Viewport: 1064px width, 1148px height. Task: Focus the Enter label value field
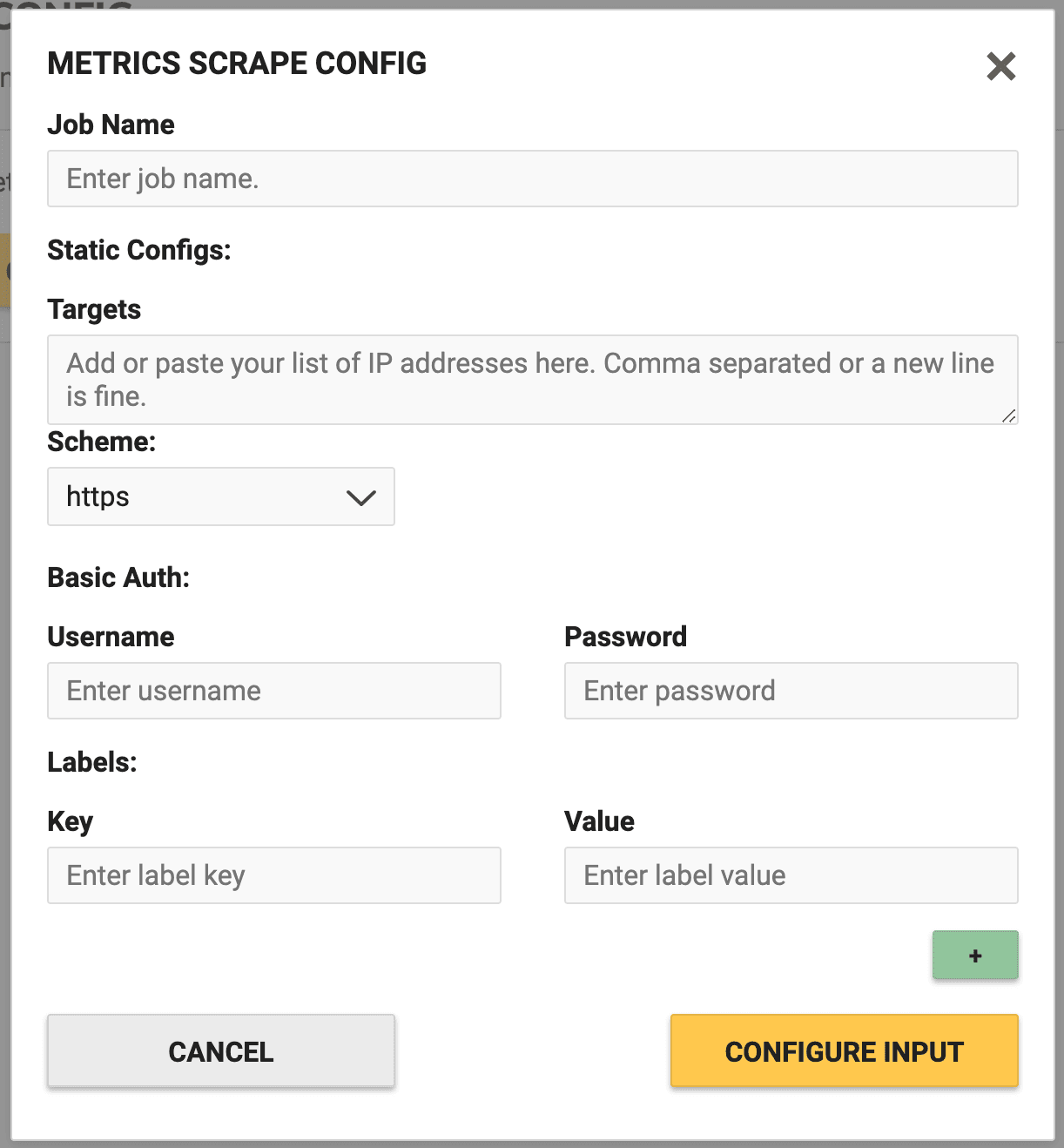click(791, 875)
